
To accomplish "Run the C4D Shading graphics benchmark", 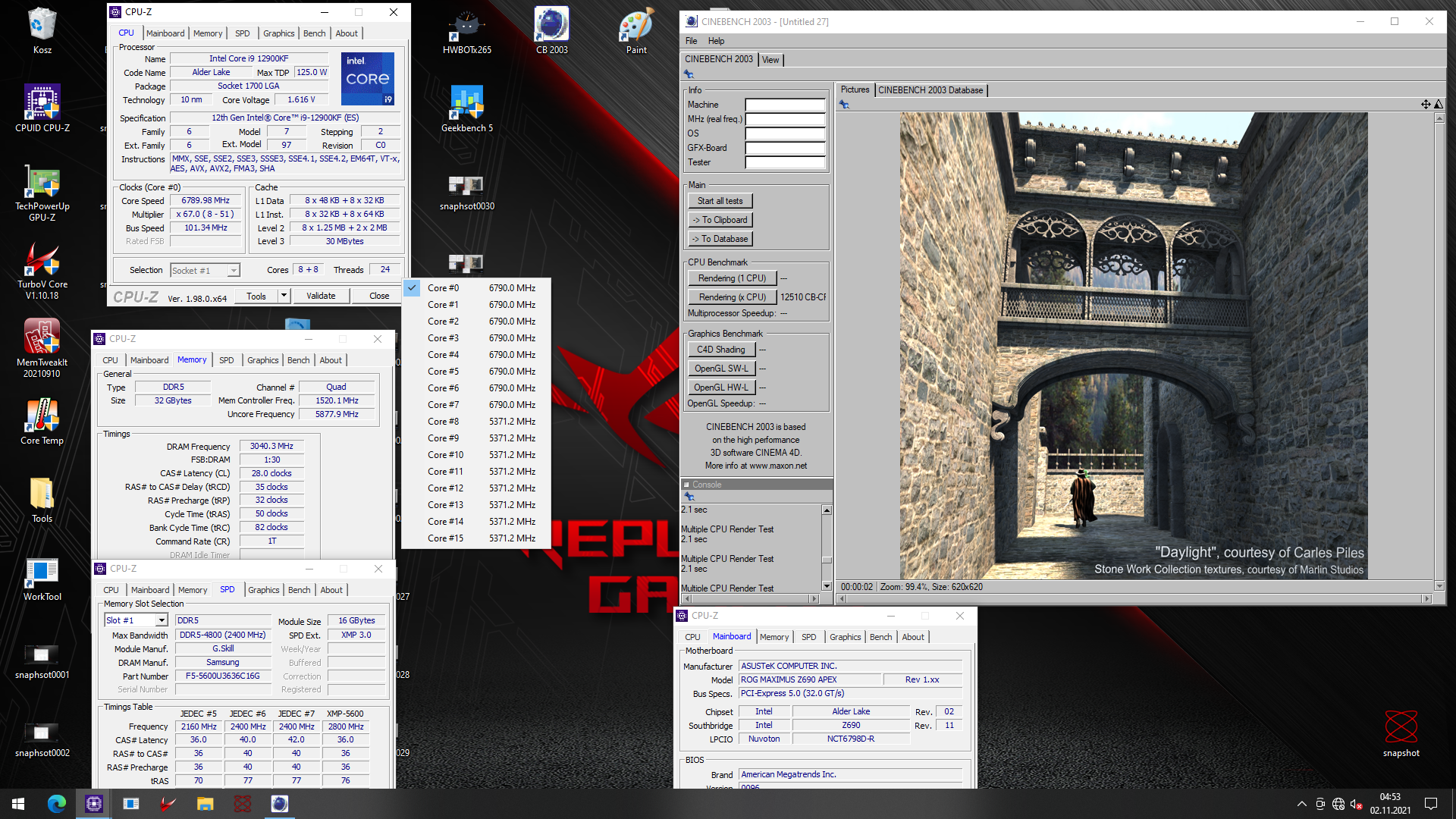I will tap(721, 350).
